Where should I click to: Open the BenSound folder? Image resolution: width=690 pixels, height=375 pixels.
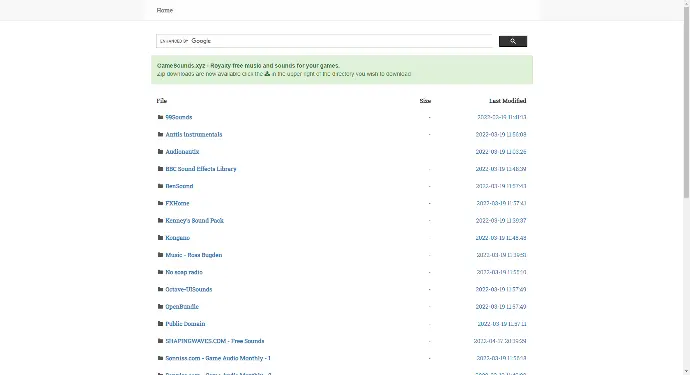(179, 186)
